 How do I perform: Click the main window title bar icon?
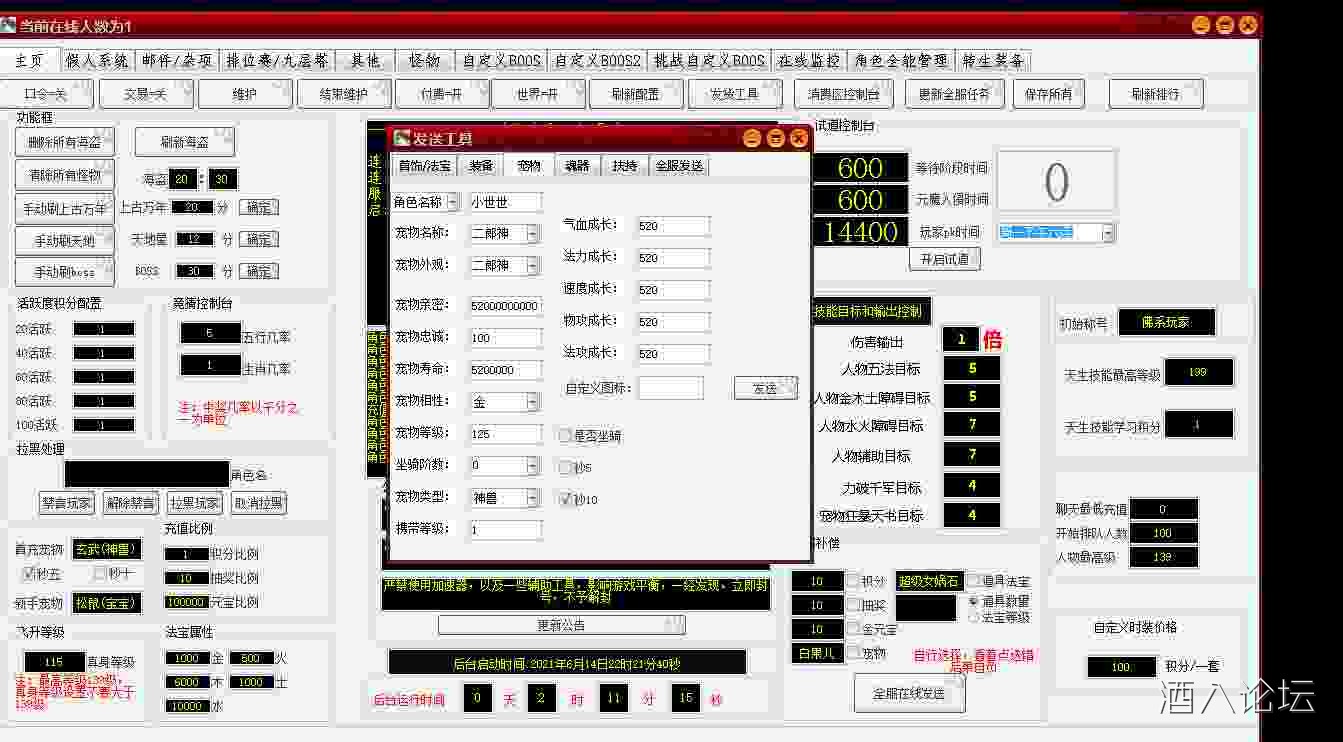tap(9, 25)
